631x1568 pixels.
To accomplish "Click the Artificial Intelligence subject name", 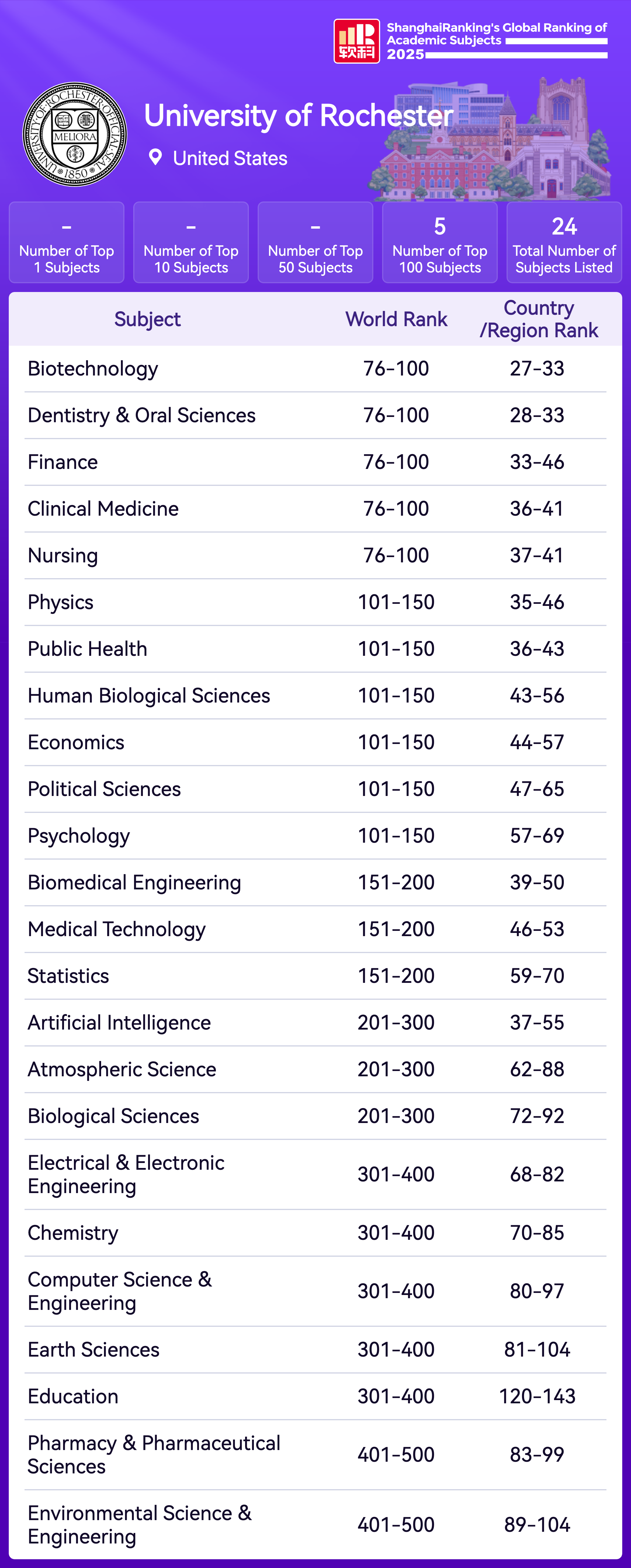I will click(119, 1023).
